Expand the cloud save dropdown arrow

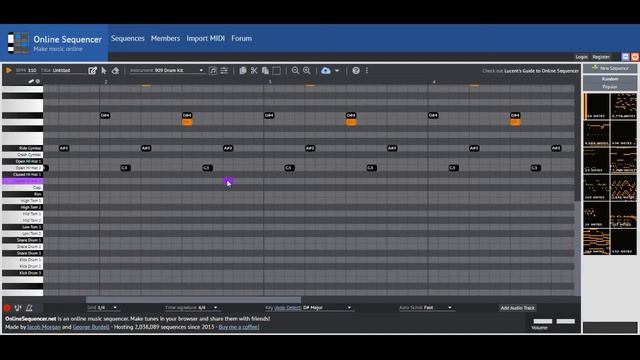point(337,71)
